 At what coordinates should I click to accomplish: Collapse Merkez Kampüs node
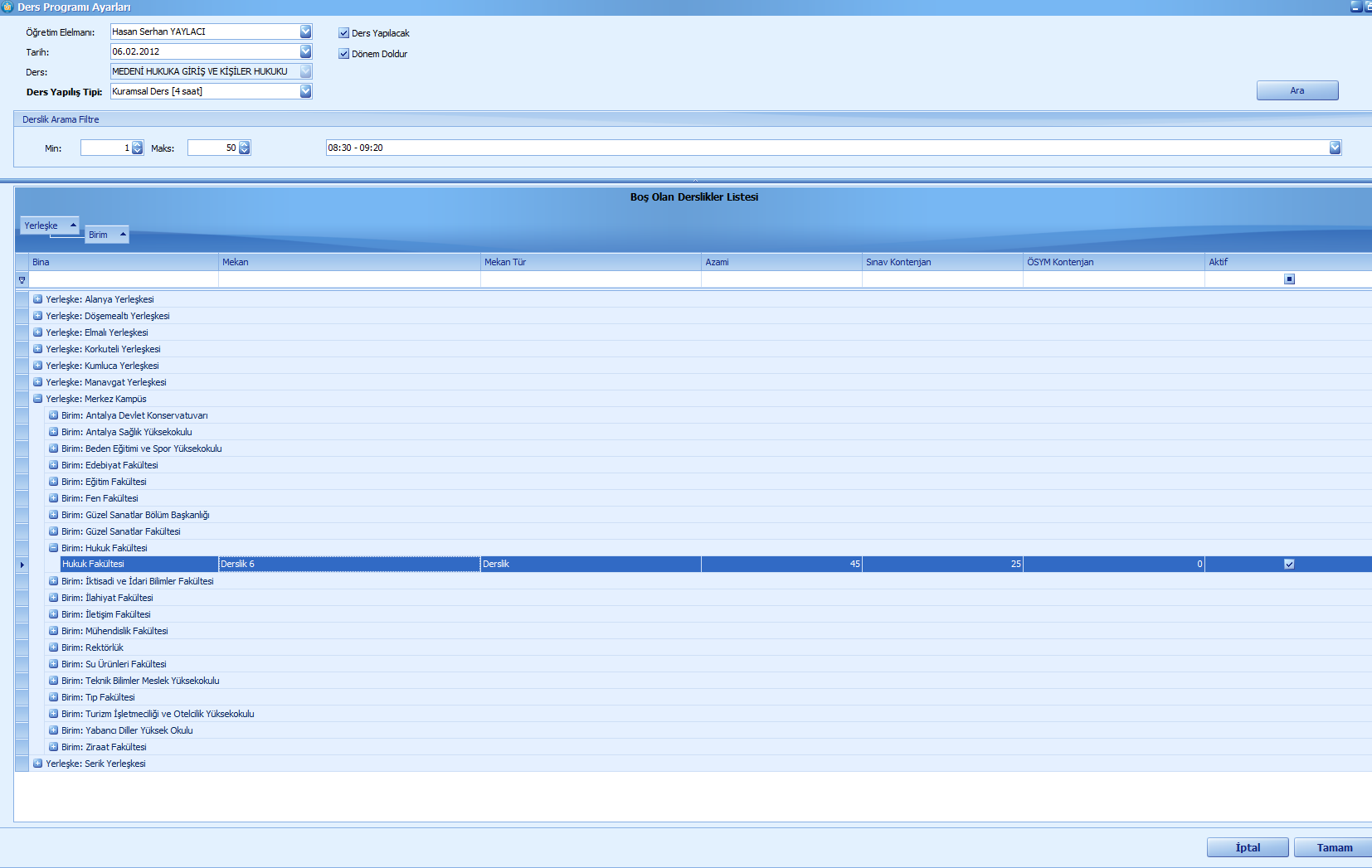click(37, 399)
